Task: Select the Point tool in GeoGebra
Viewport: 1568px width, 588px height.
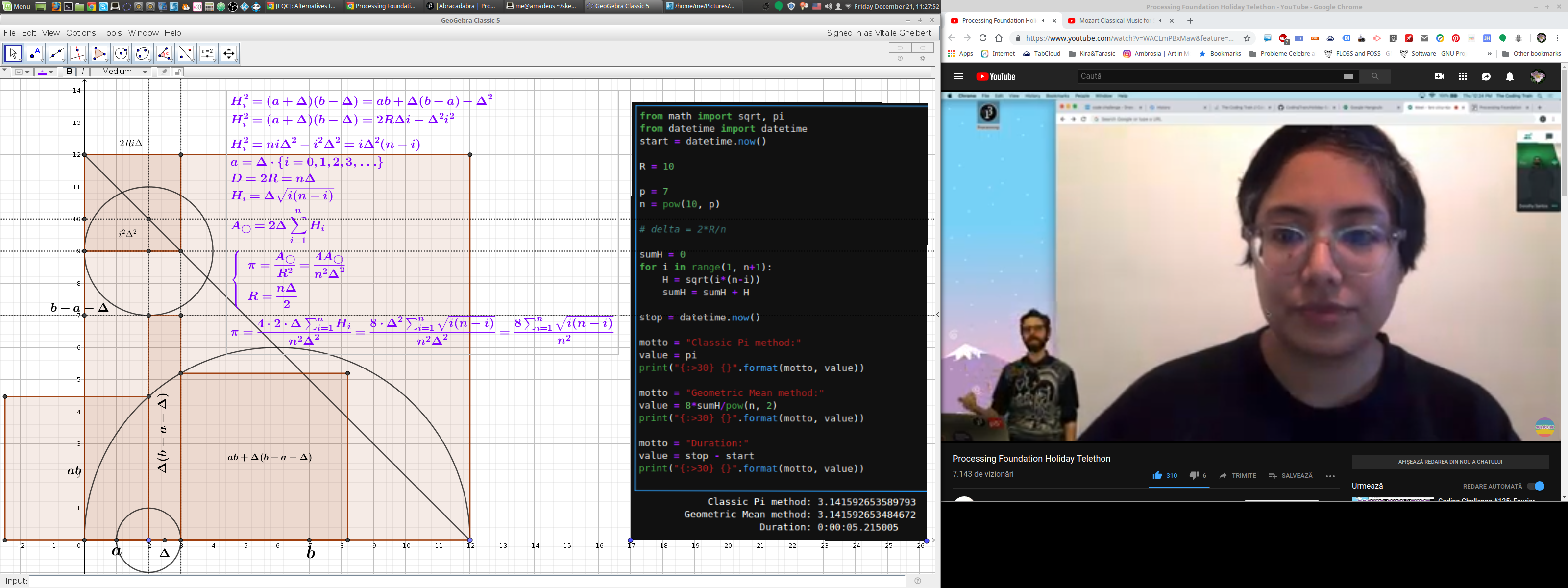Action: [x=35, y=53]
